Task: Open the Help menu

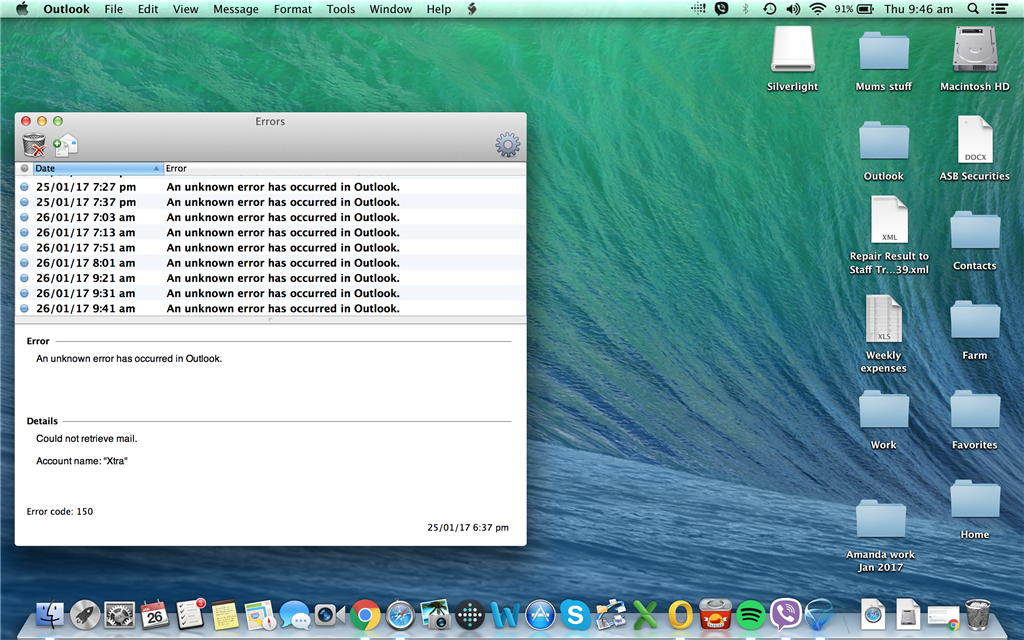Action: 439,9
